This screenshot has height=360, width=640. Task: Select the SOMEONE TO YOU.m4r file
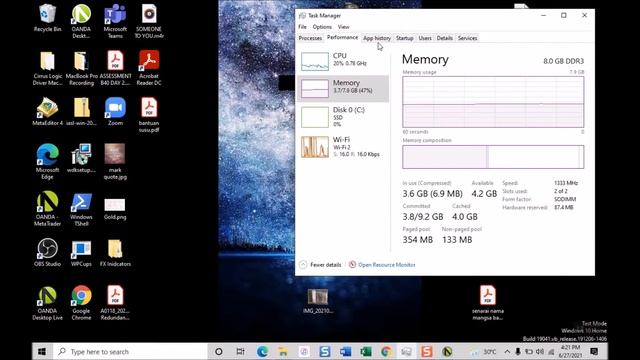(149, 21)
